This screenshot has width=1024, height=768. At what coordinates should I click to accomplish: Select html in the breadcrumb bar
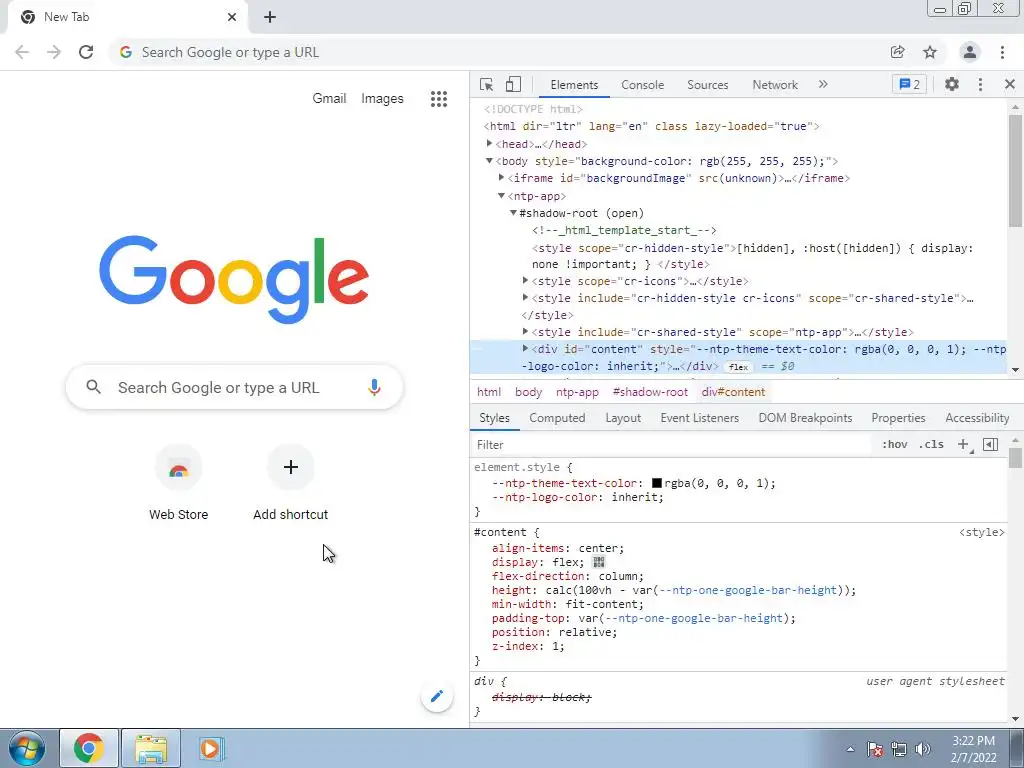pos(488,392)
